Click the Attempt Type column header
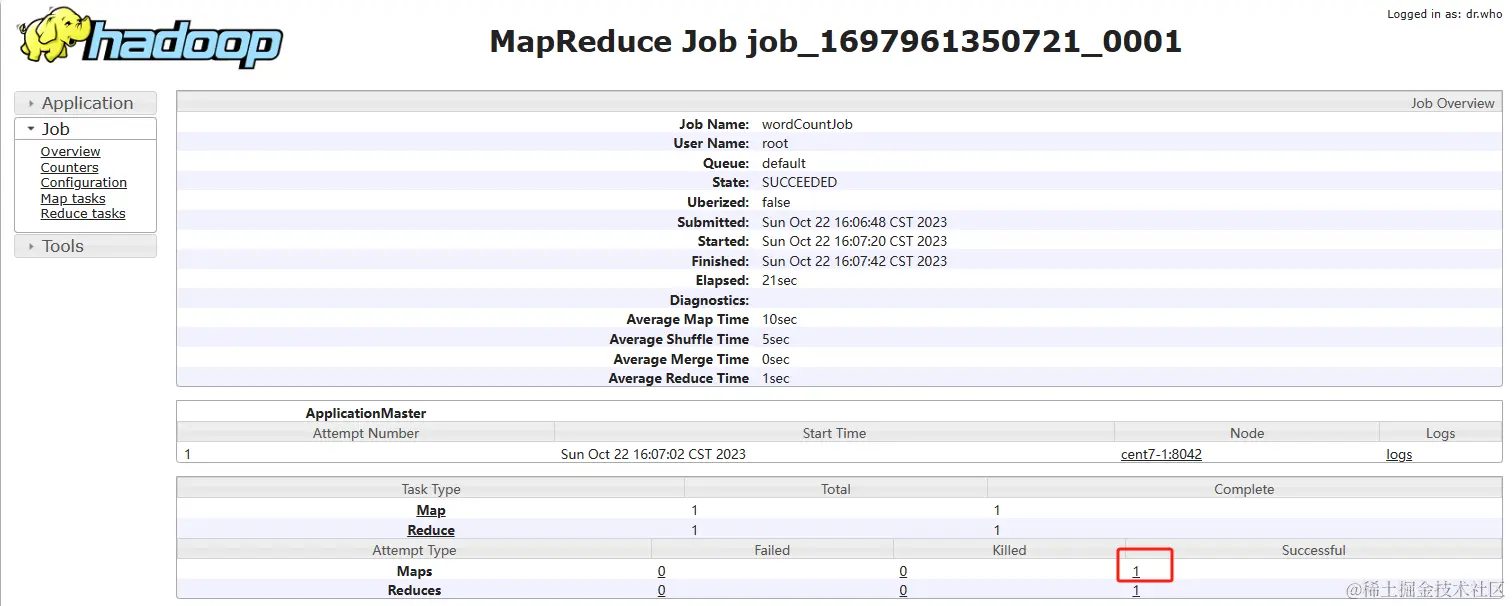 click(x=414, y=550)
